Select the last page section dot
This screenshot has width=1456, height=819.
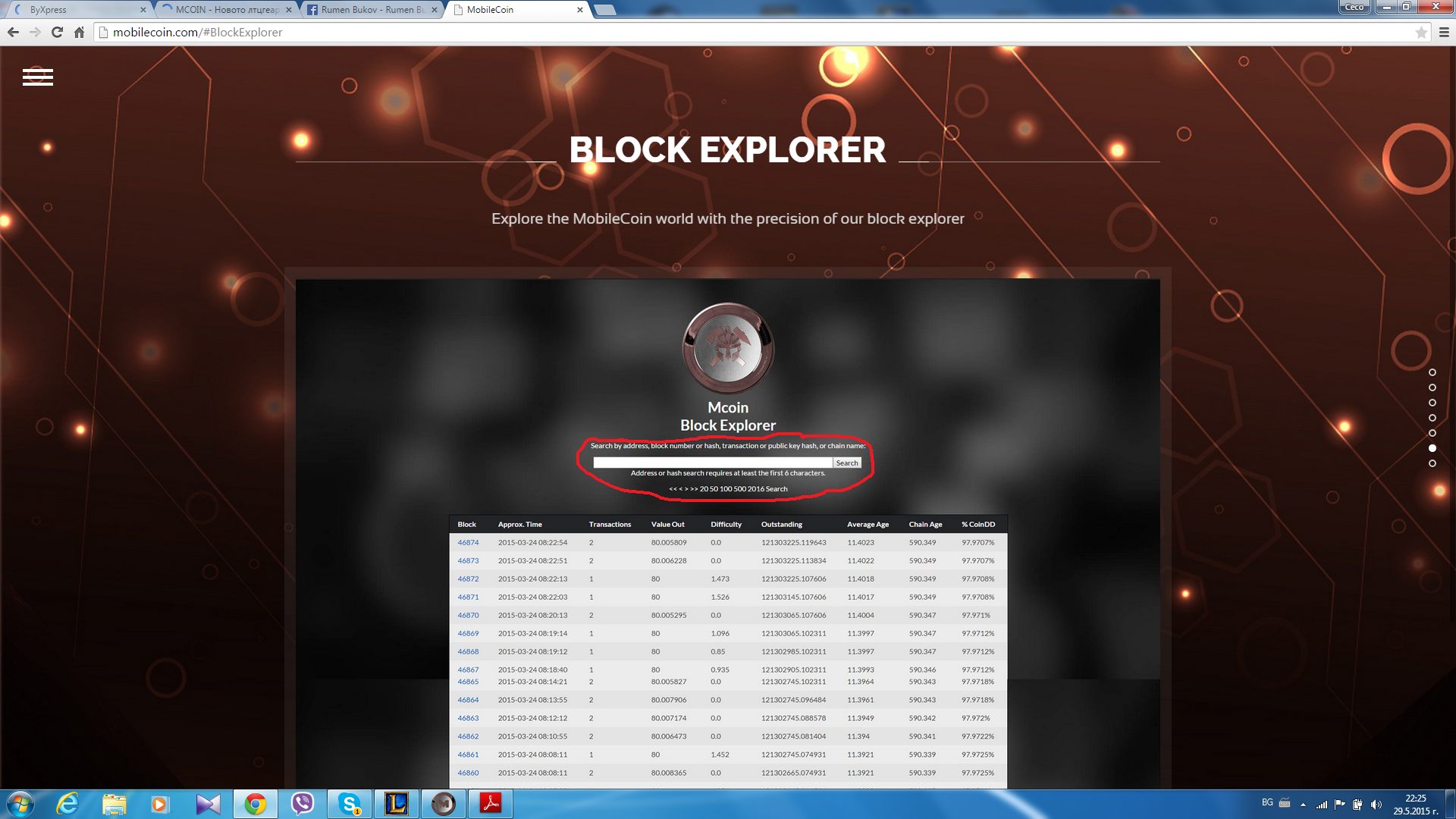[x=1432, y=463]
